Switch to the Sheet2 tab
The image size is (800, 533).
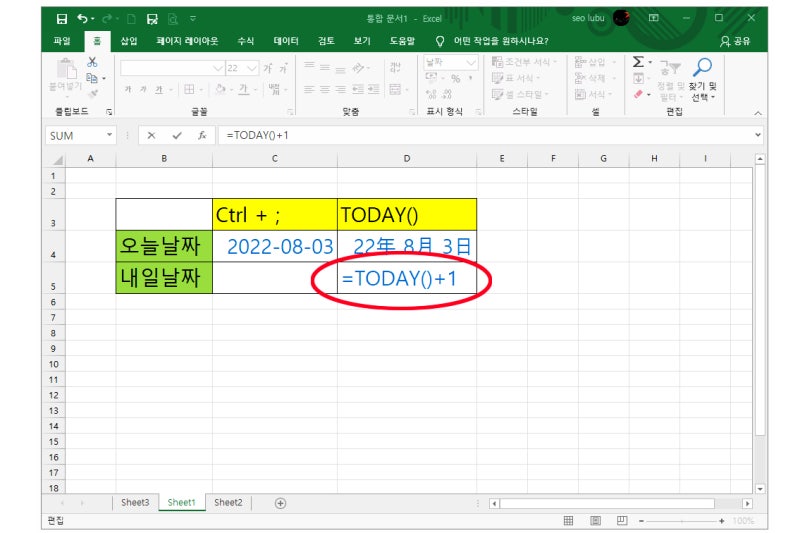[228, 502]
